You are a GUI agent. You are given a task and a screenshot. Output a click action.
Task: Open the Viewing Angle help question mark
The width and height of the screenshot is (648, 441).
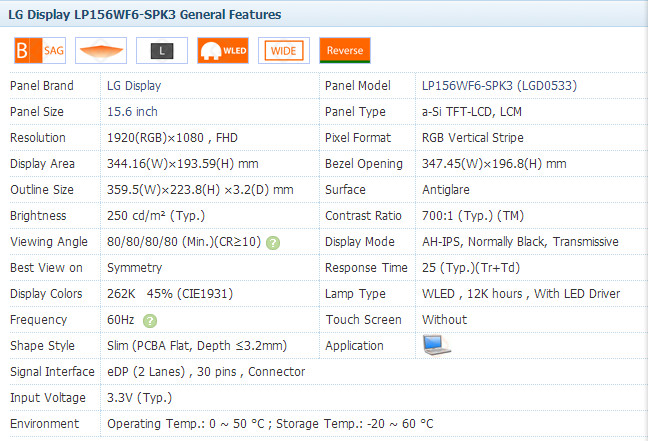[x=273, y=243]
